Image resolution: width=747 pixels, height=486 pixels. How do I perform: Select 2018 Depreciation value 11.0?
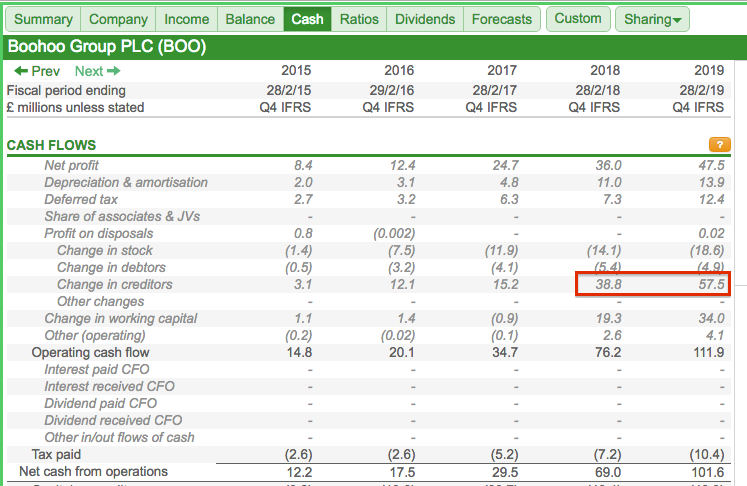coord(608,182)
